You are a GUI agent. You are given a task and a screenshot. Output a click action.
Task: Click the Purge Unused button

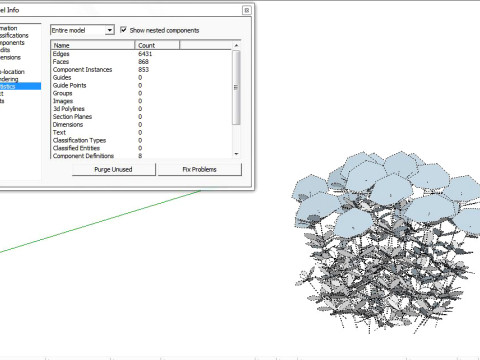coord(113,169)
